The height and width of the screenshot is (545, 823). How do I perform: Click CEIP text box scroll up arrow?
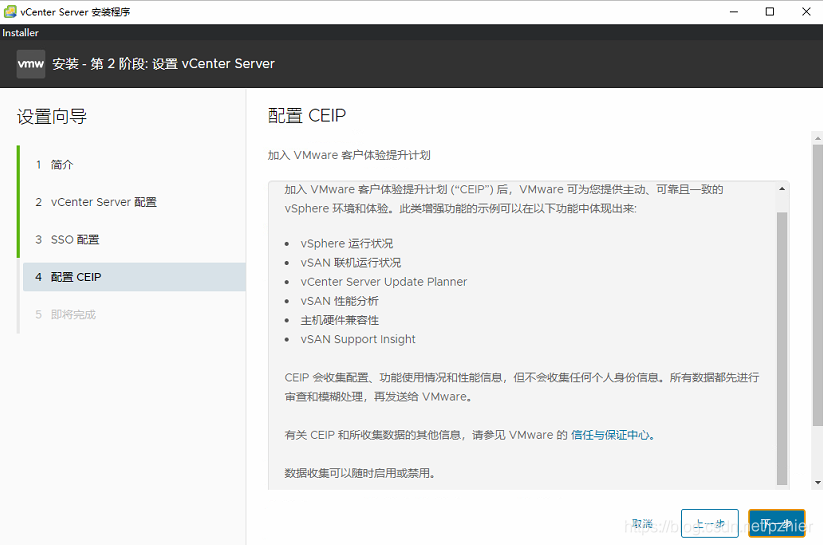click(782, 189)
